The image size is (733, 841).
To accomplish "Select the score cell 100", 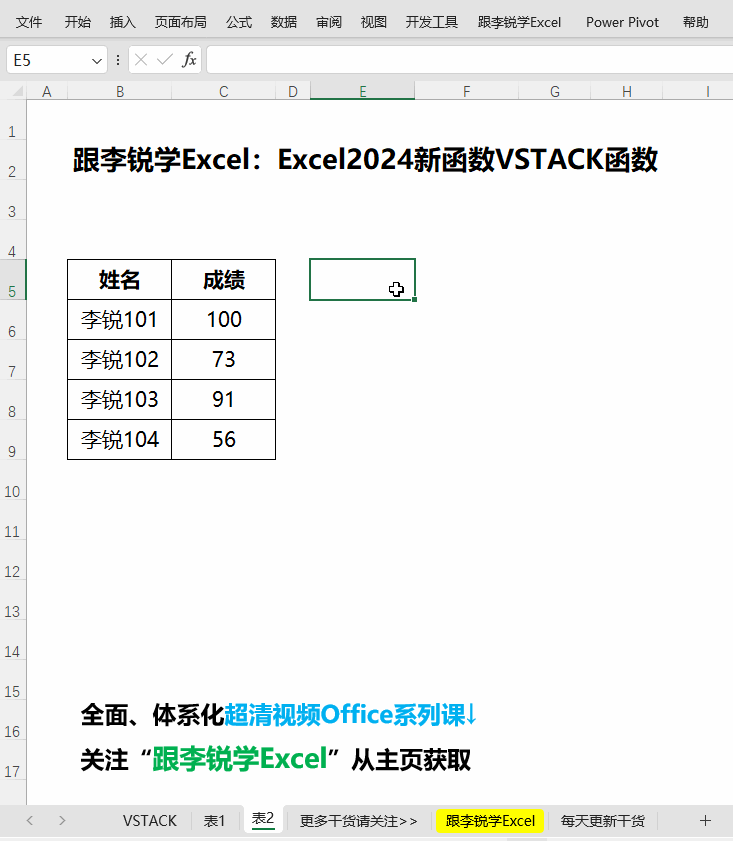I will (224, 320).
